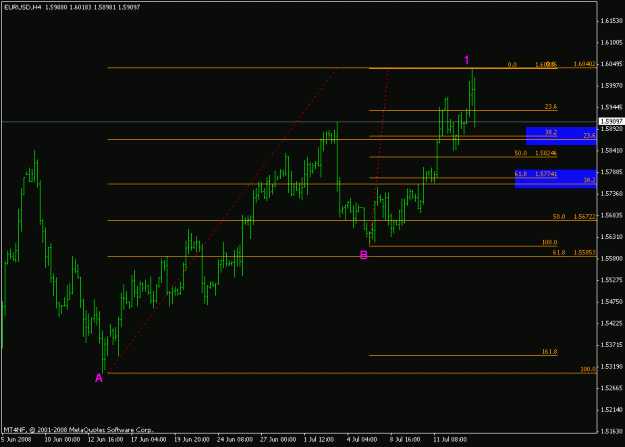Image resolution: width=625 pixels, height=447 pixels.
Task: Click the EURUSD,H4 chart title text
Action: [72, 7]
